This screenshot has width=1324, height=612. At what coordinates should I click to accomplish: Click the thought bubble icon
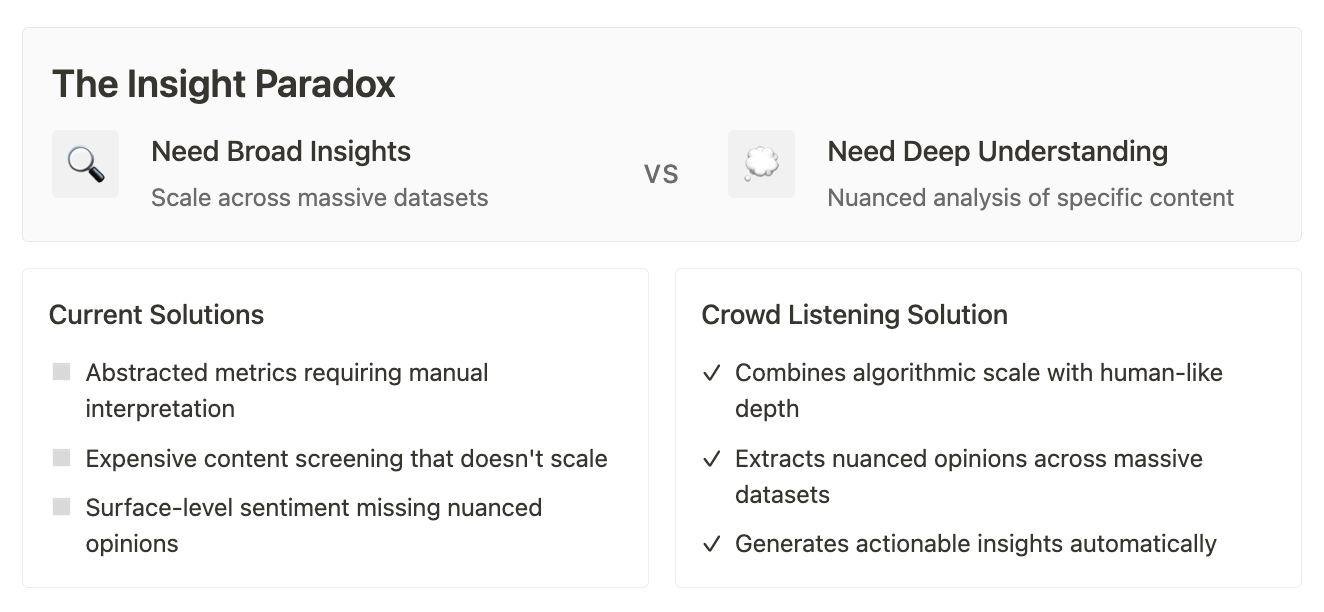[x=762, y=164]
